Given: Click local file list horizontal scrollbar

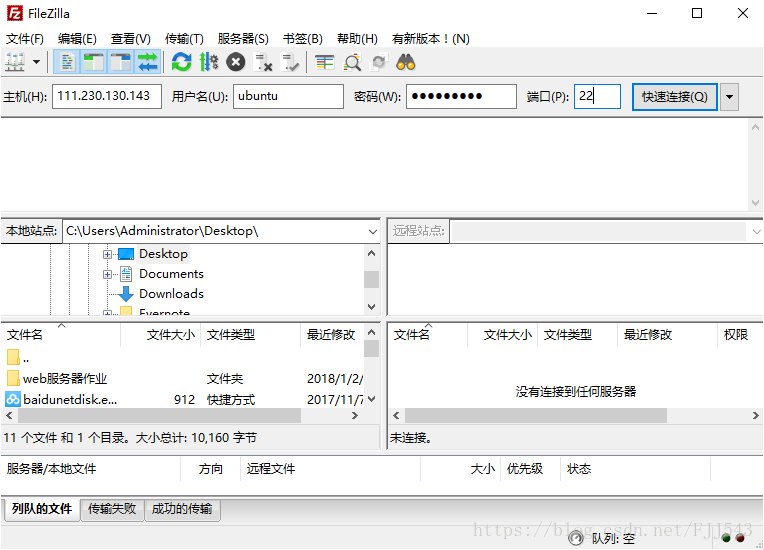Looking at the screenshot, I should [x=159, y=416].
